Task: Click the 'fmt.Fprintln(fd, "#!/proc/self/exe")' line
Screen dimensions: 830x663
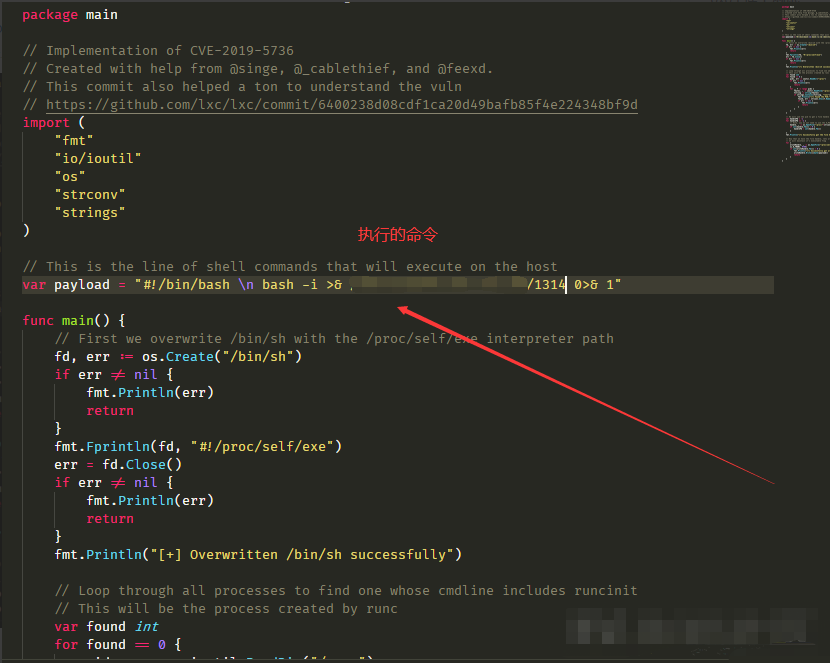Action: [198, 447]
